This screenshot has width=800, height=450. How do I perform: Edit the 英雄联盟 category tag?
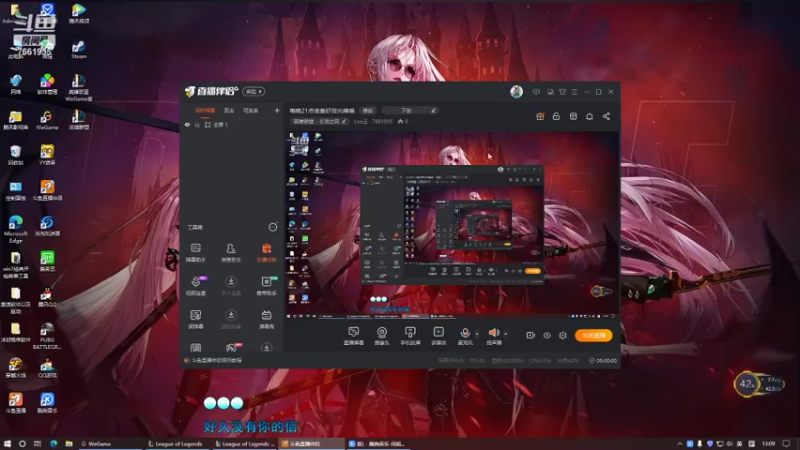pos(319,121)
